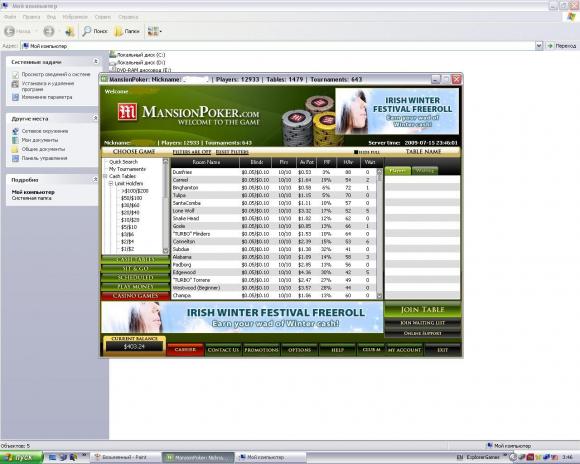The width and height of the screenshot is (580, 464).
Task: Click the My Account button
Action: (404, 350)
